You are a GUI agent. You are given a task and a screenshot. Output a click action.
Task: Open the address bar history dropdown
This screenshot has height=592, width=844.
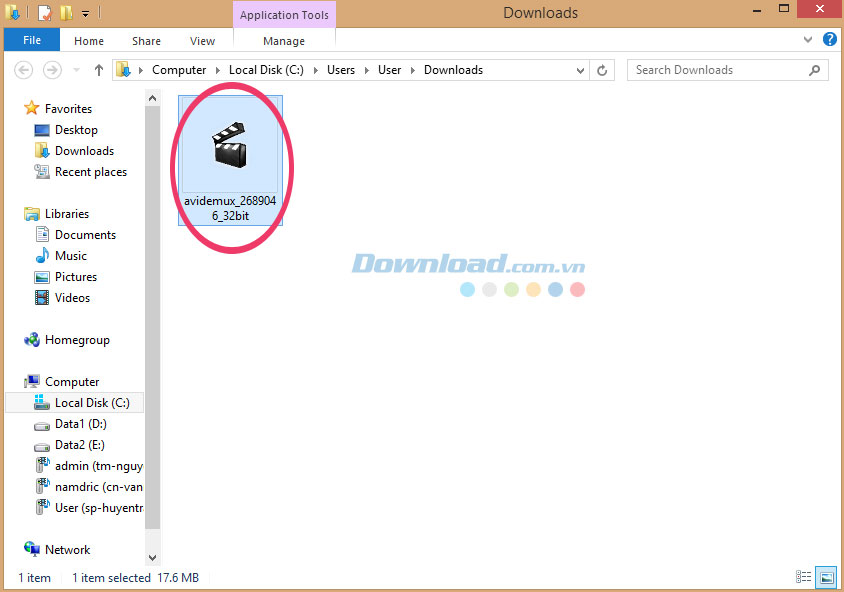pos(580,71)
